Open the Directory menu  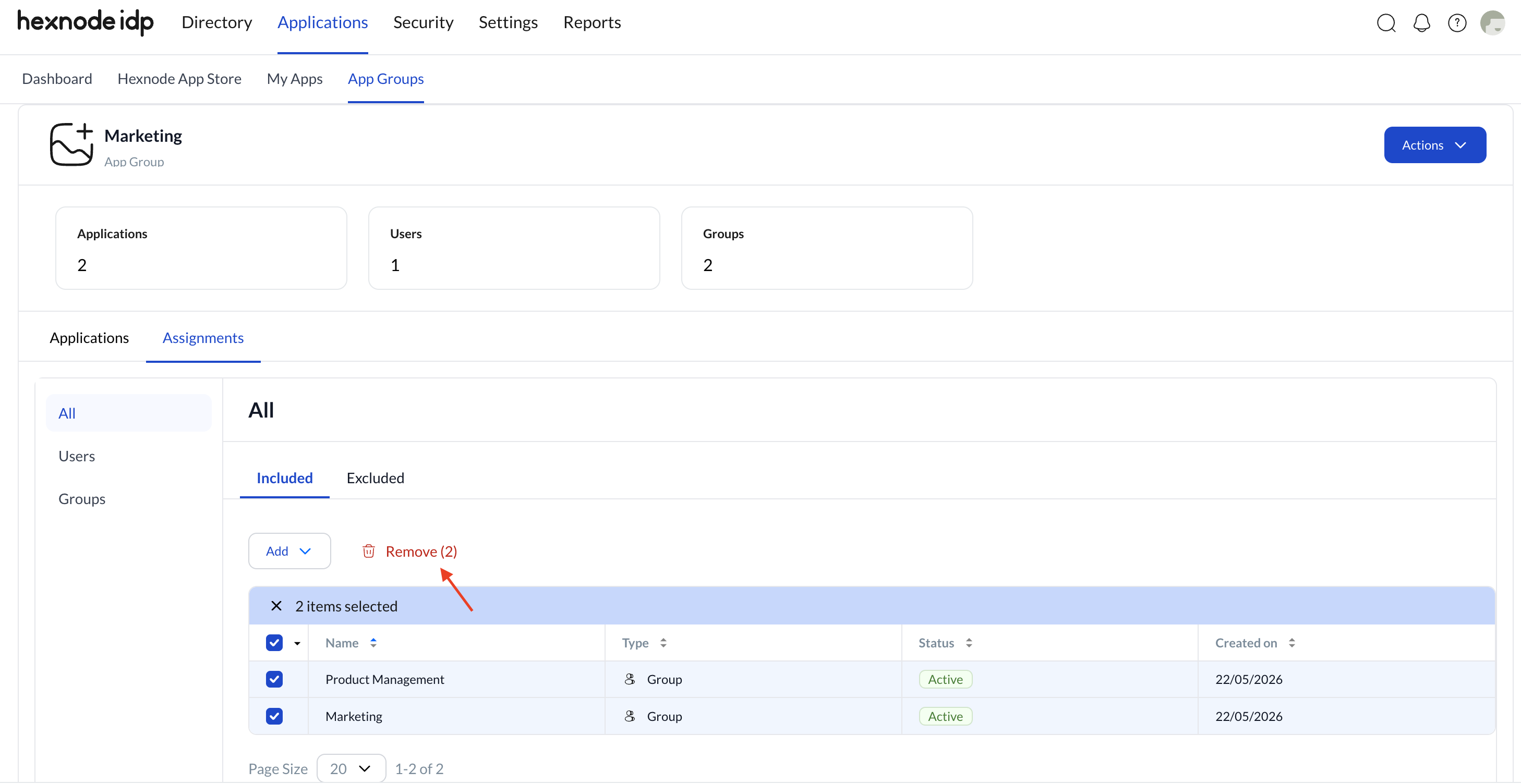[x=216, y=22]
